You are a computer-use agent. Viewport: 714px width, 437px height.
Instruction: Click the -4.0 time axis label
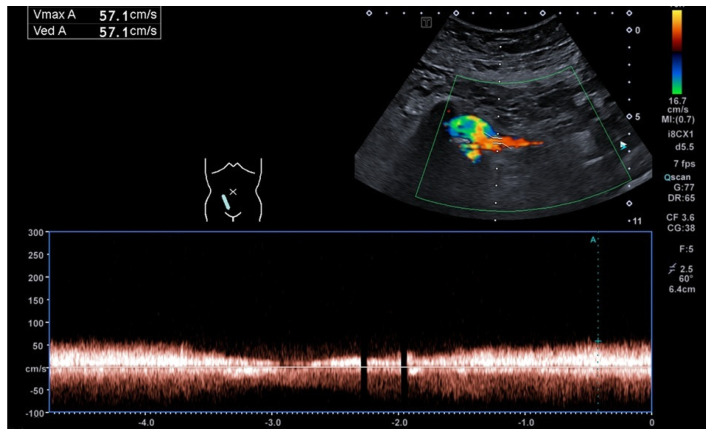coord(146,423)
